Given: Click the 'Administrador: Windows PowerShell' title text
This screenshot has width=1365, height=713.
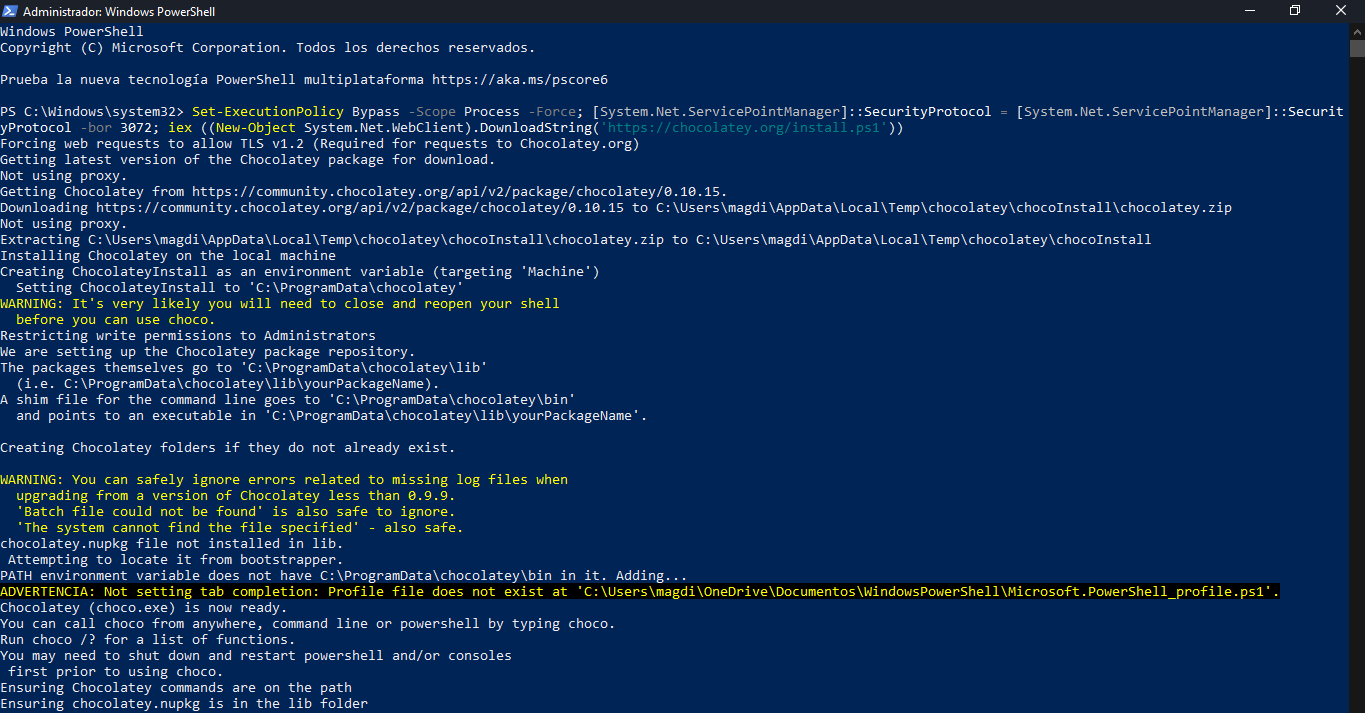Looking at the screenshot, I should pos(119,12).
